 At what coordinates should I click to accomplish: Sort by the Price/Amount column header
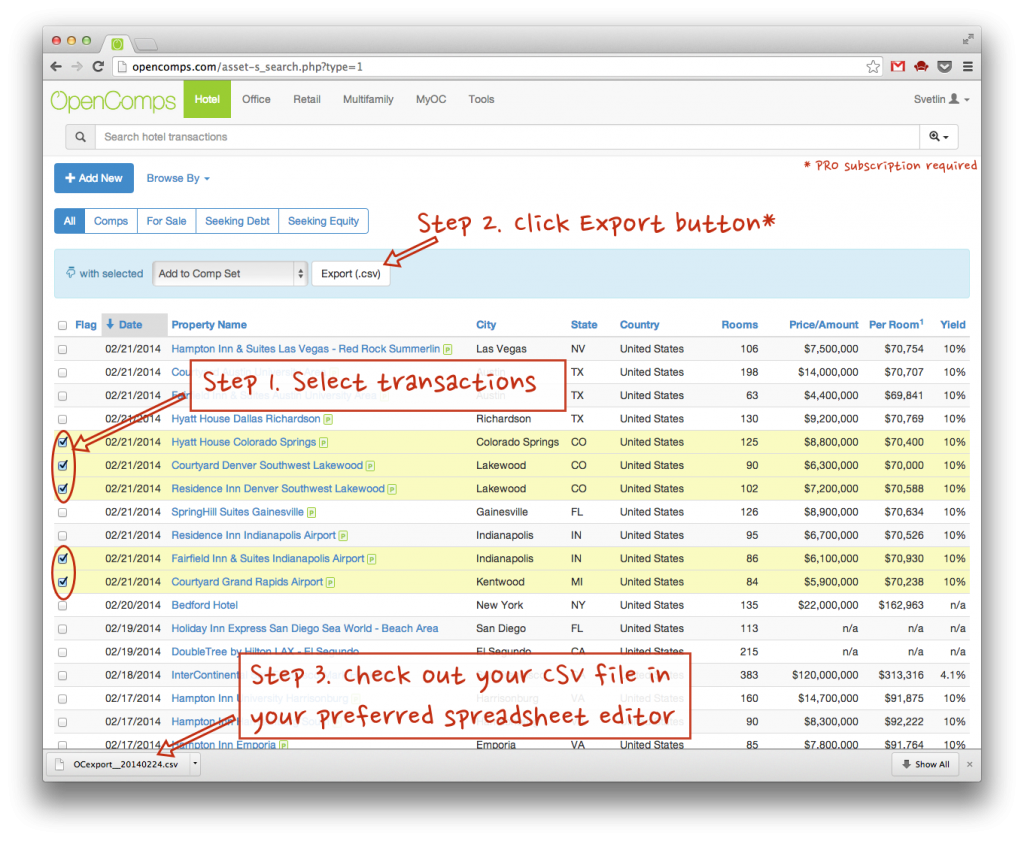point(824,325)
